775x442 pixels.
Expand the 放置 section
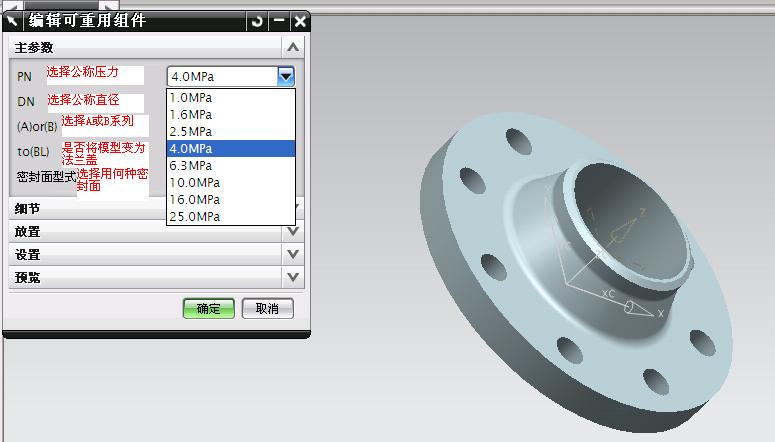click(293, 231)
